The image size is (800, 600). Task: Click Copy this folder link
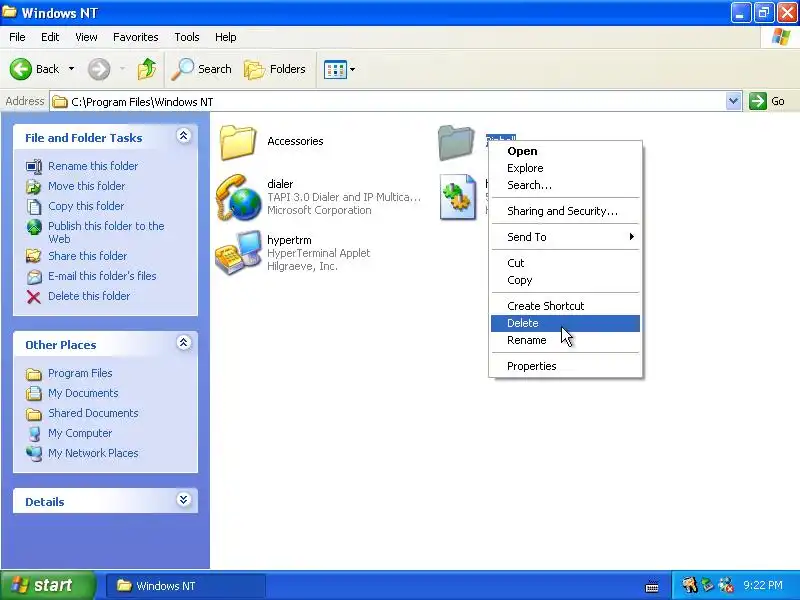click(x=86, y=206)
